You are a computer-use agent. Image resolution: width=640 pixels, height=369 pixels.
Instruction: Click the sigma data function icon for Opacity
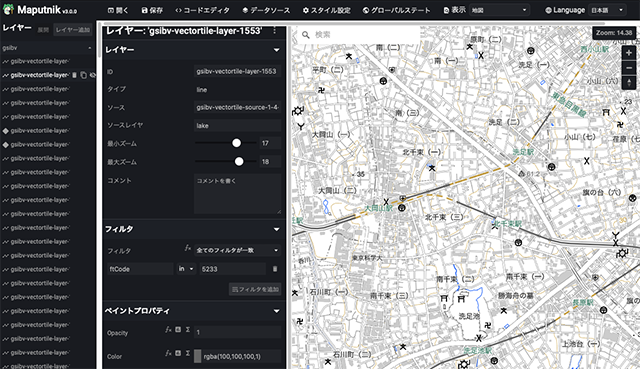tap(188, 329)
